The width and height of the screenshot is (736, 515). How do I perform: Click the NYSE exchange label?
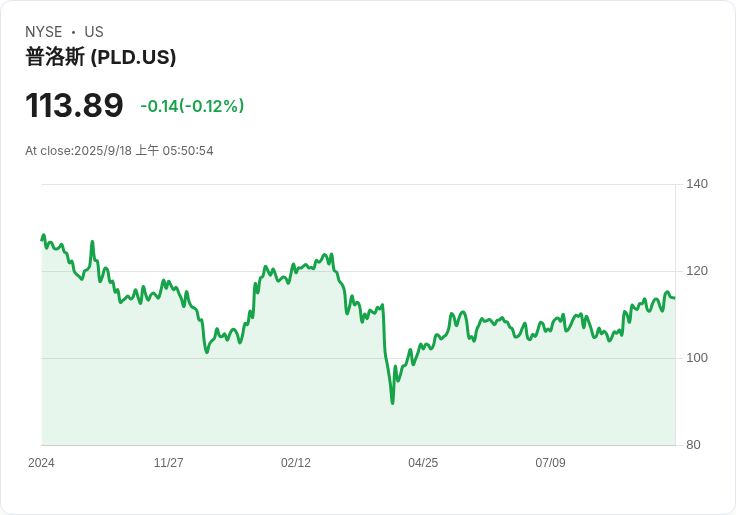(44, 32)
